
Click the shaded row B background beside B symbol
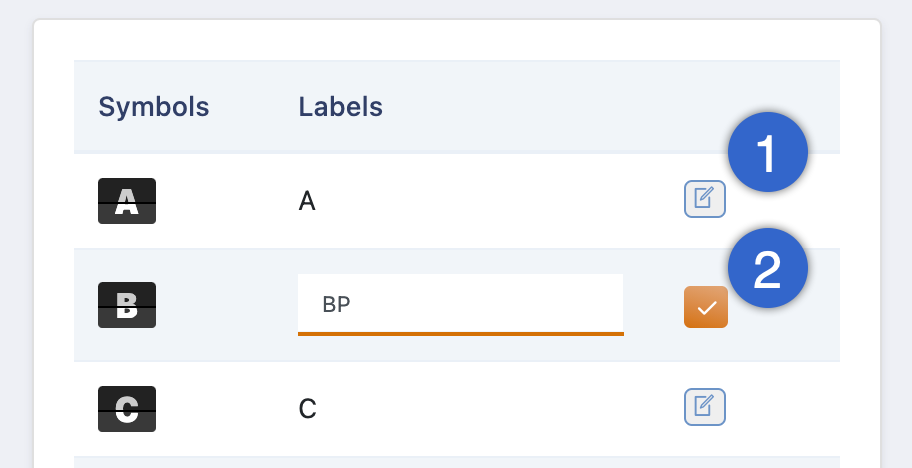227,305
